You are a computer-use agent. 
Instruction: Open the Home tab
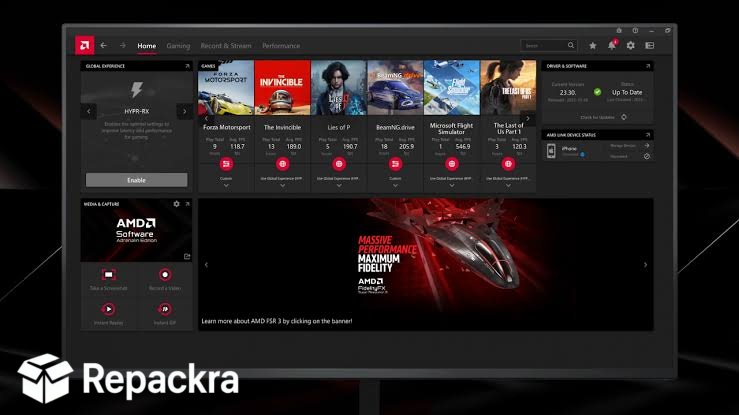(147, 46)
